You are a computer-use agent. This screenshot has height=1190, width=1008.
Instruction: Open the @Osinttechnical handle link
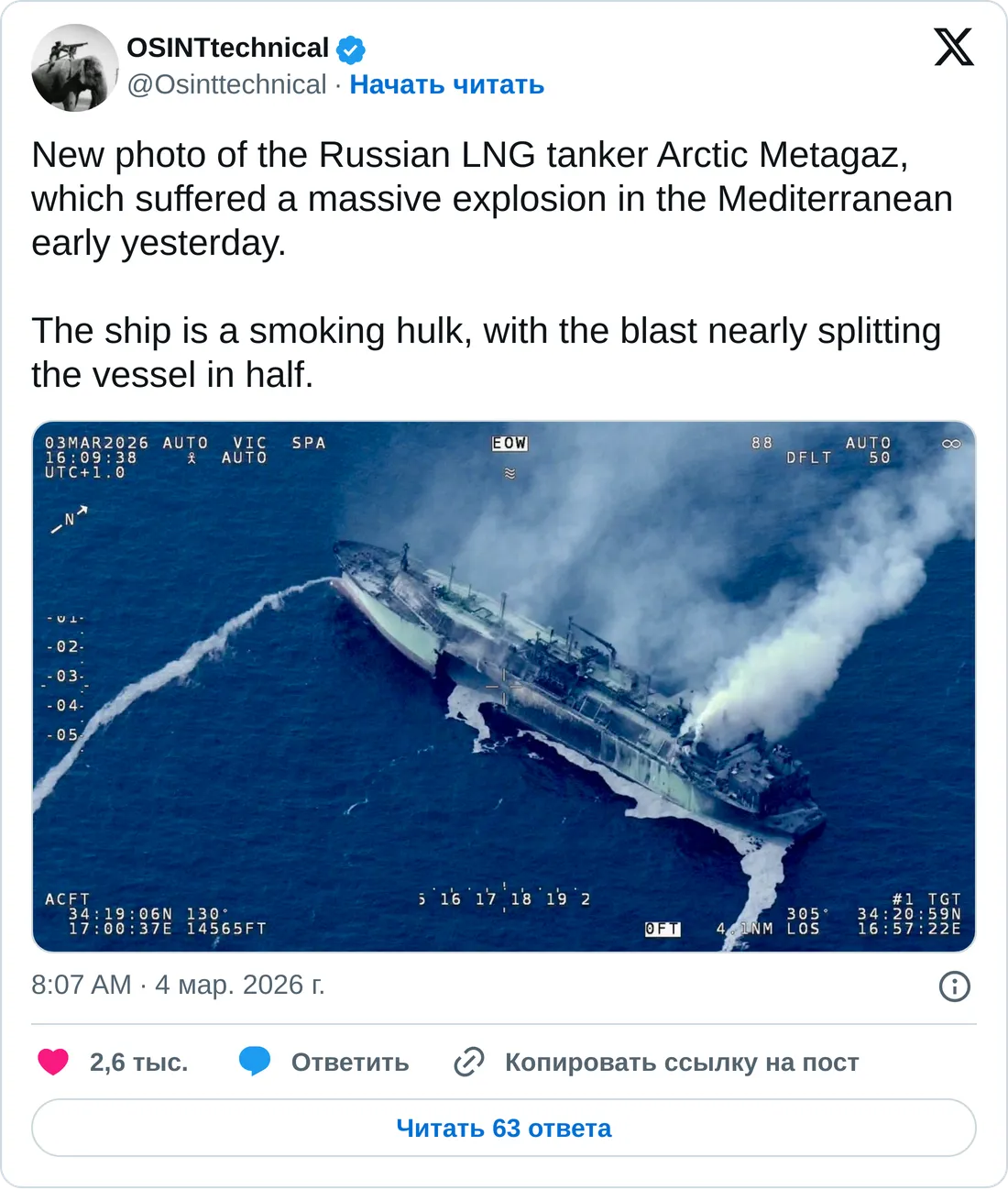226,84
